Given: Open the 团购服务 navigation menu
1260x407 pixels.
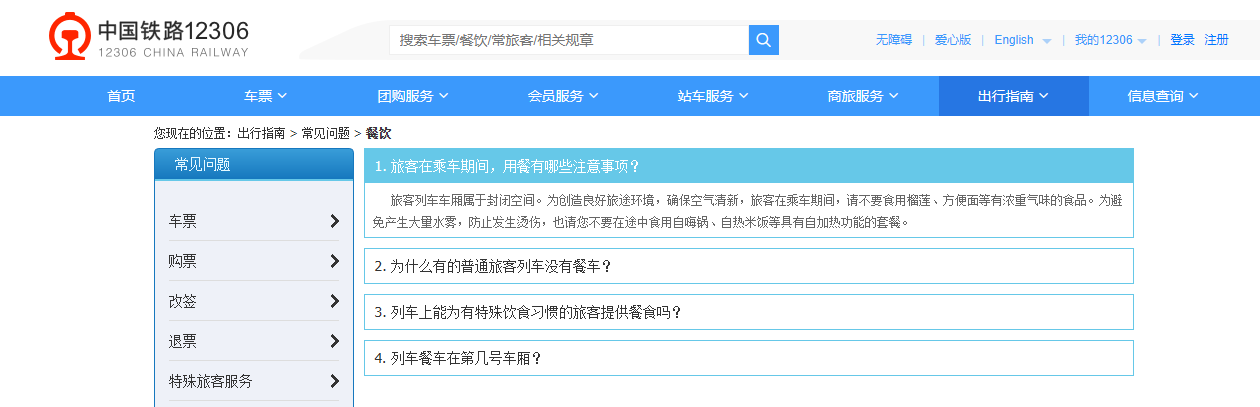Looking at the screenshot, I should tap(413, 96).
